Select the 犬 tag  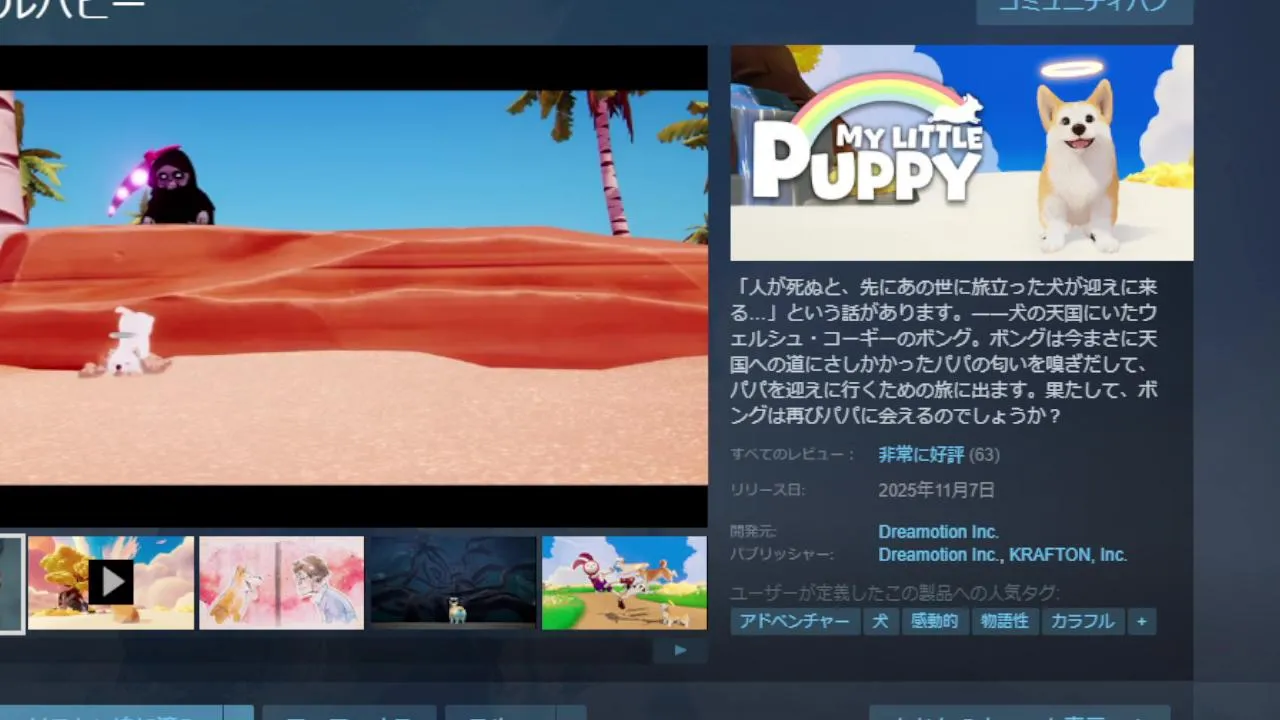(880, 621)
